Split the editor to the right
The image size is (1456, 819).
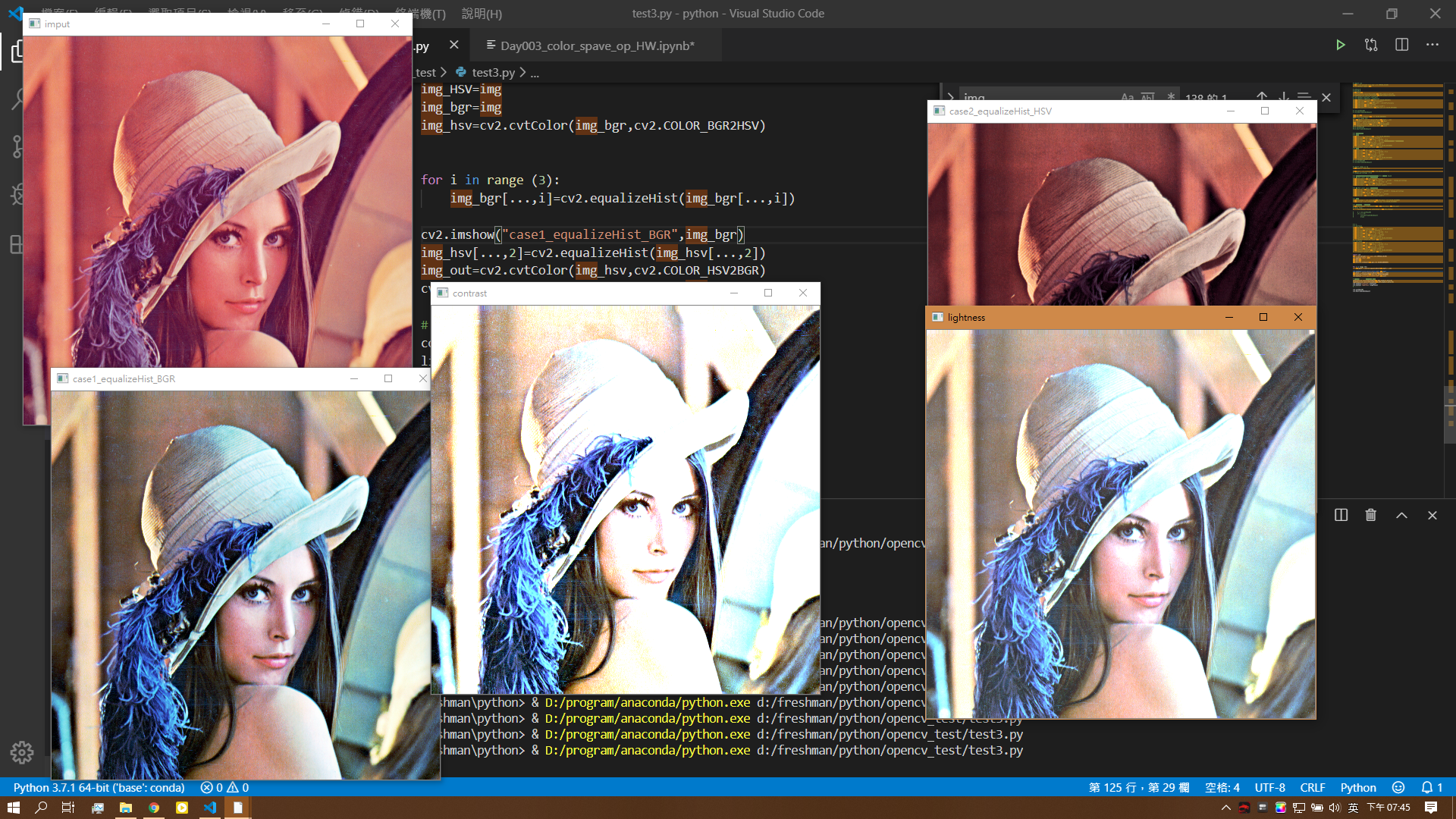click(1401, 45)
